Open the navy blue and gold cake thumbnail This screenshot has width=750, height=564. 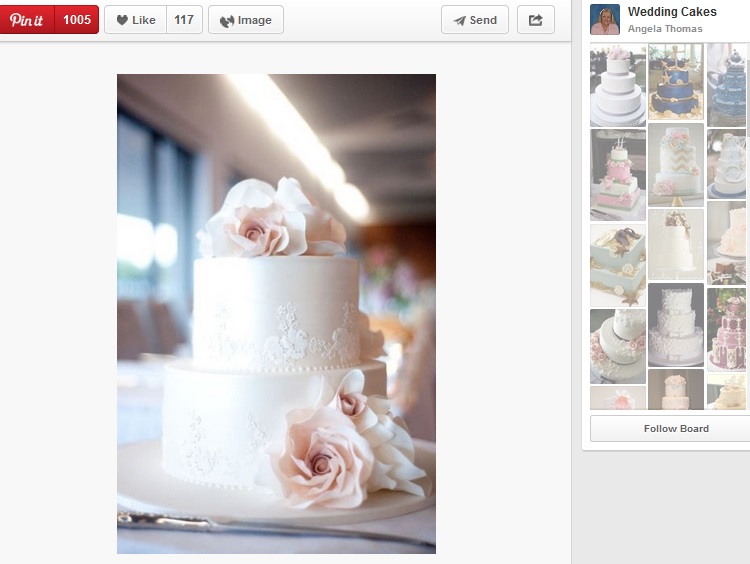coord(676,82)
